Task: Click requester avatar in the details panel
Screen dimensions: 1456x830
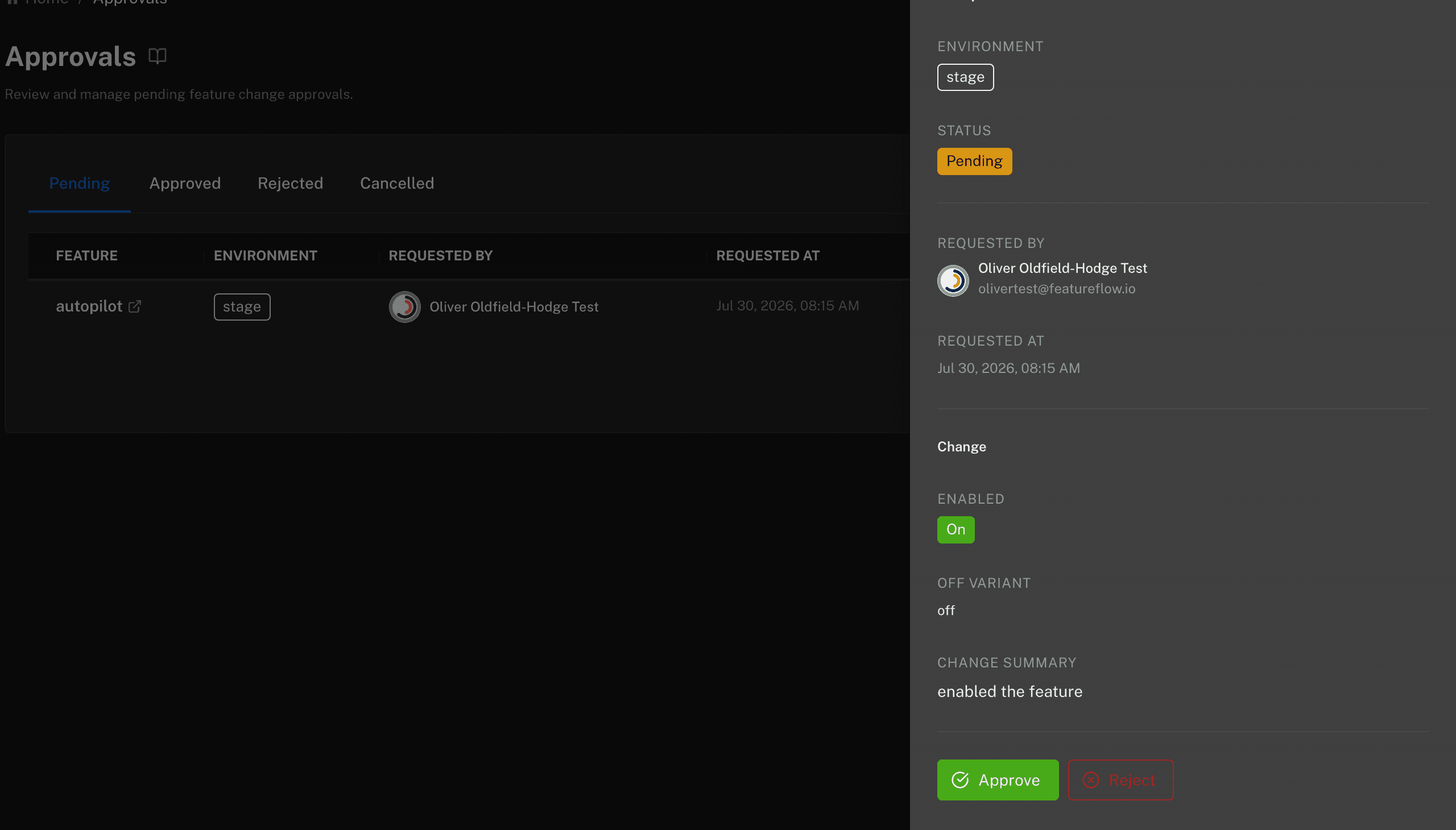Action: [953, 280]
